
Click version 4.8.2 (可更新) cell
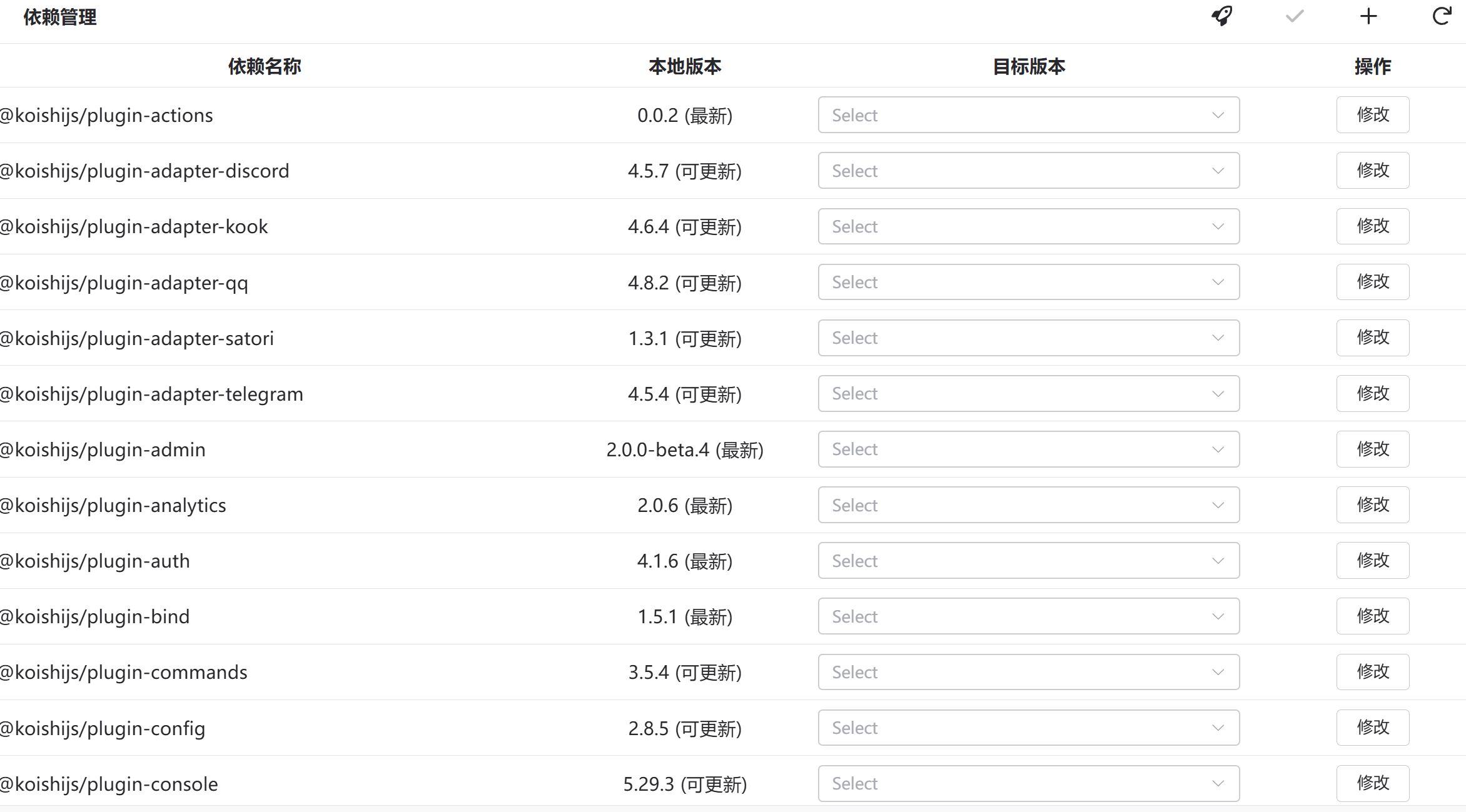tap(685, 283)
